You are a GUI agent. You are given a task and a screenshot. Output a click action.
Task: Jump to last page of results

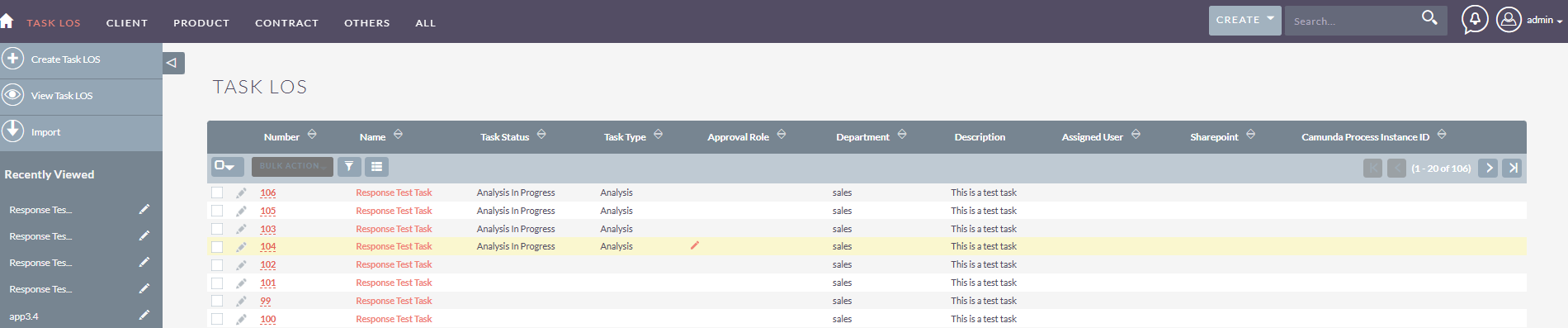coord(1512,168)
